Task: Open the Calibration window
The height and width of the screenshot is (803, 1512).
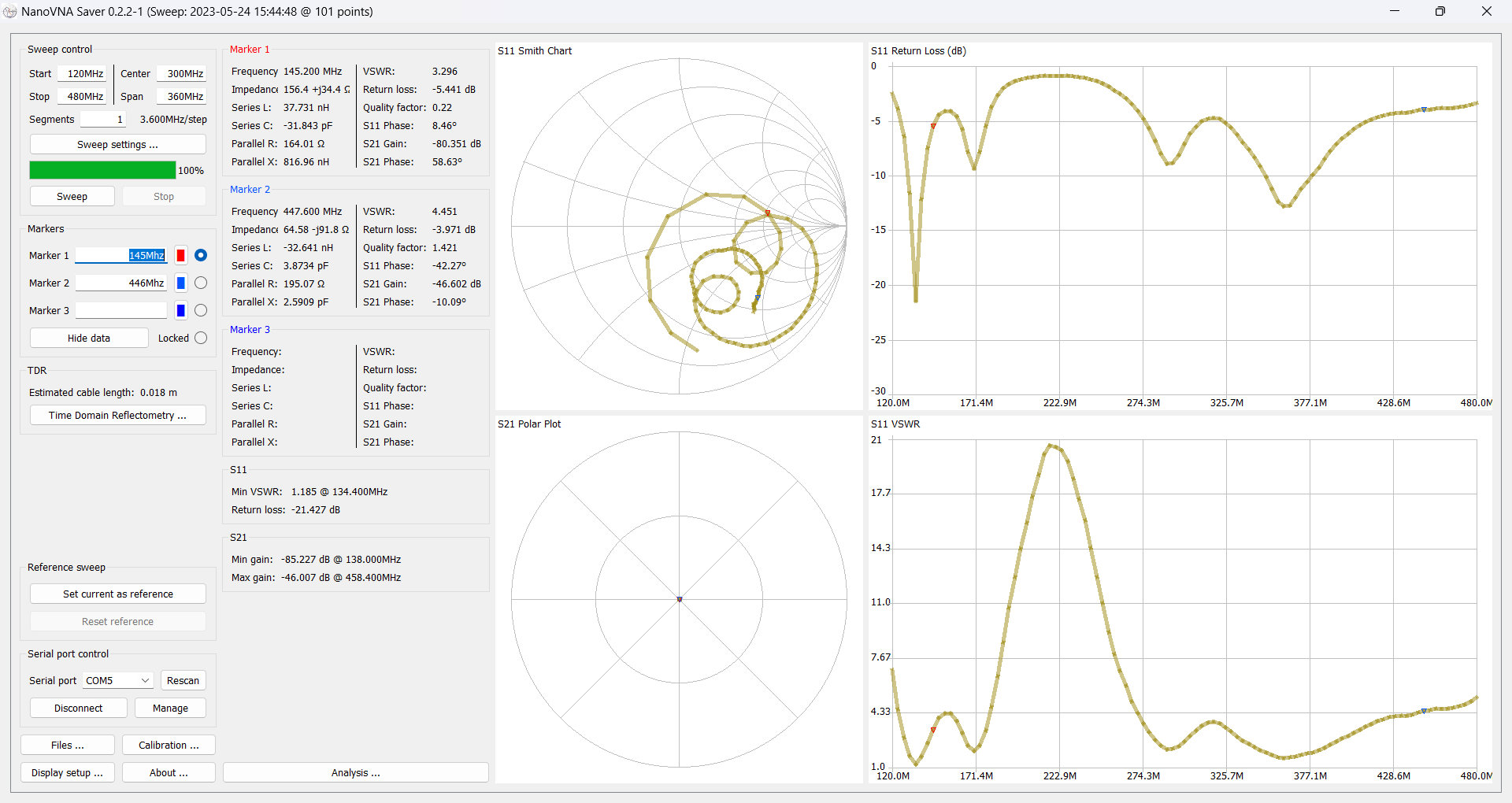Action: 169,745
